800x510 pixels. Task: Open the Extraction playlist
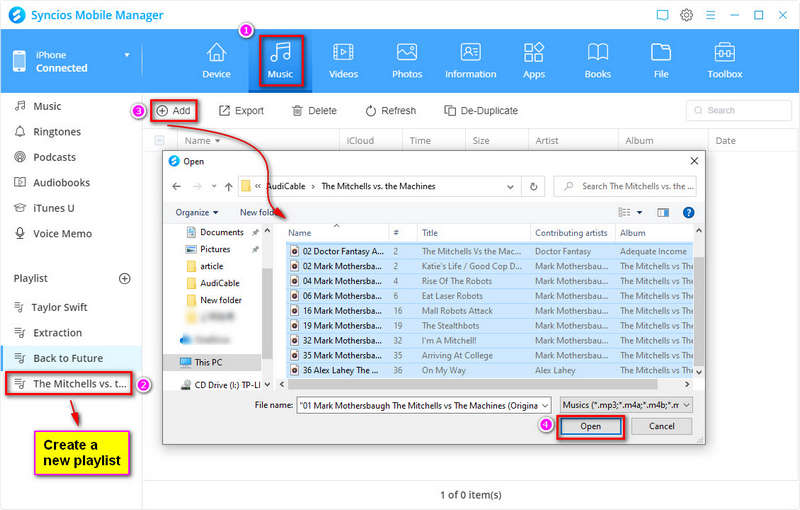point(57,333)
